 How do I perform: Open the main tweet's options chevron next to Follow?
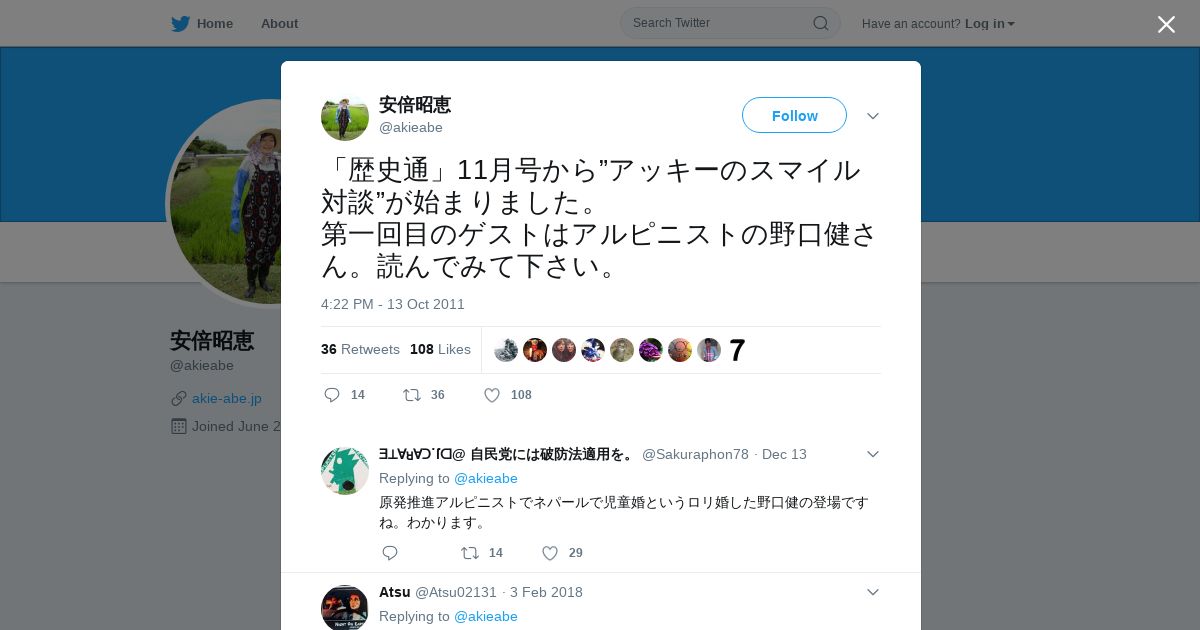[x=873, y=116]
